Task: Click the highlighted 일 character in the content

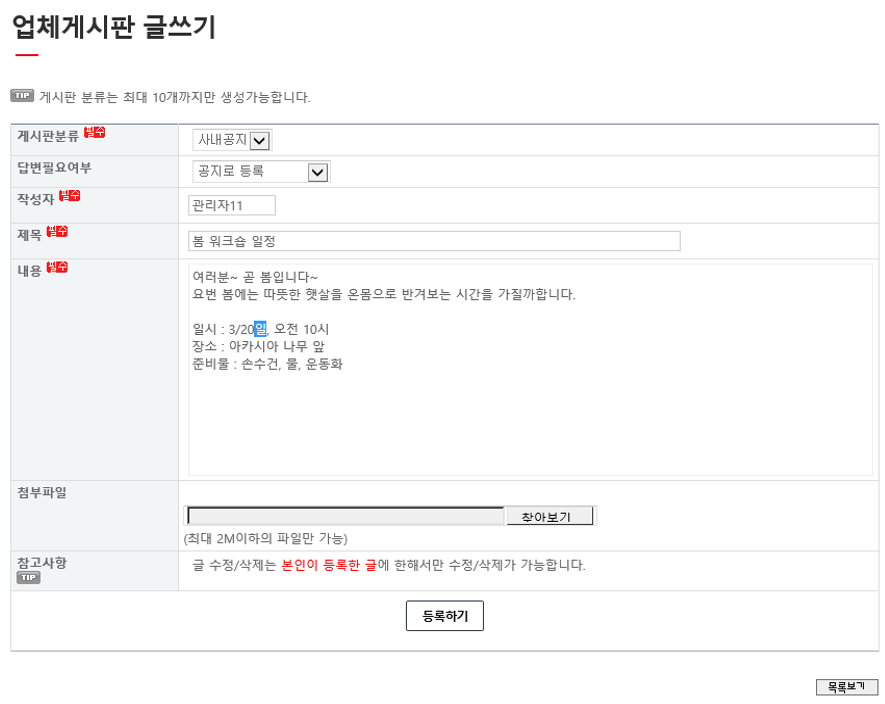Action: (x=260, y=329)
